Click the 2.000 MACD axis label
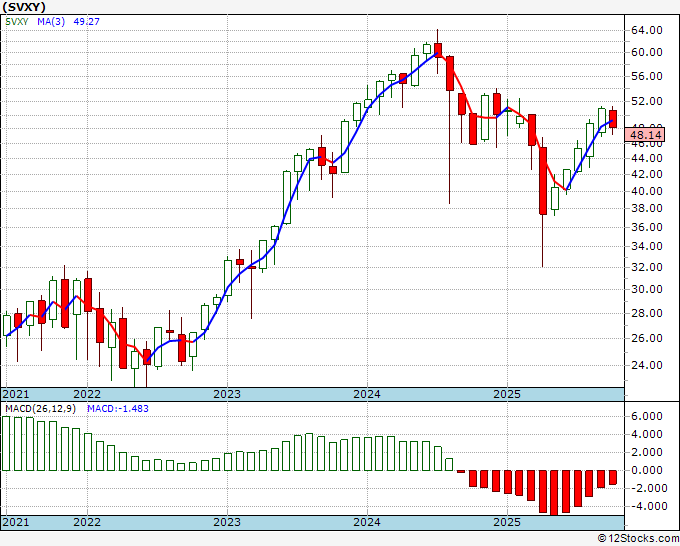 point(647,452)
